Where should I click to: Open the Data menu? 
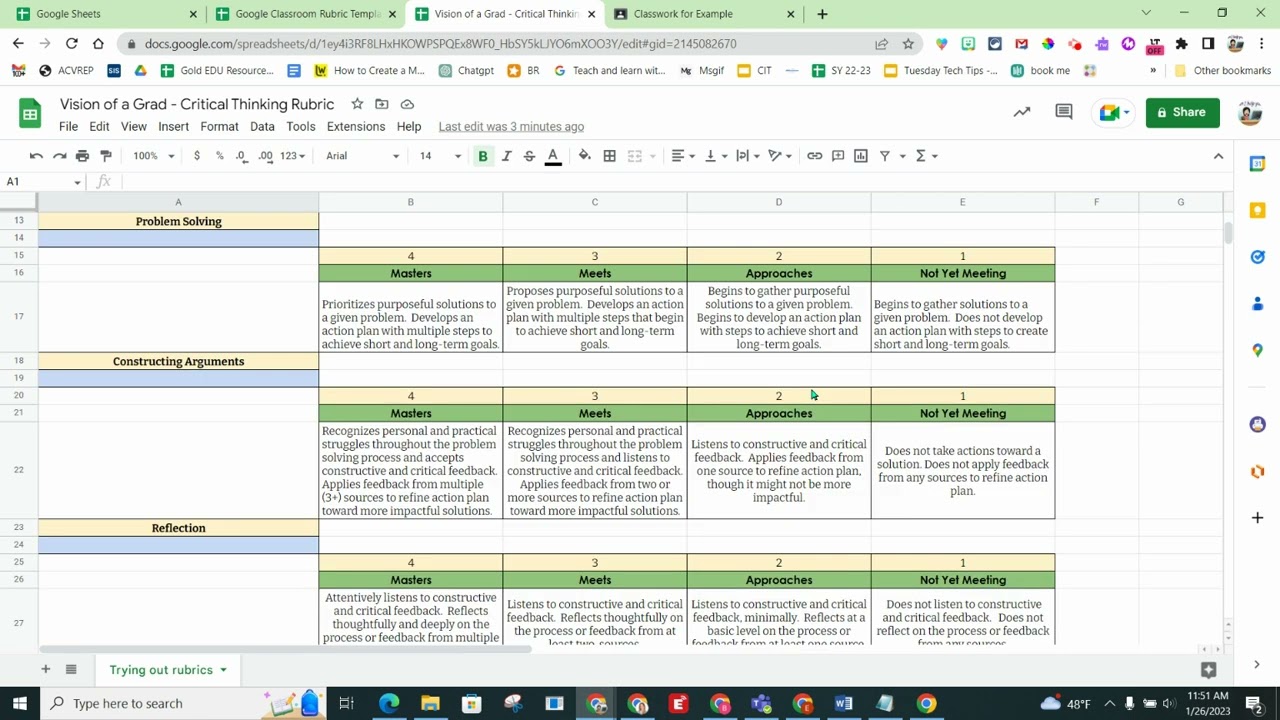tap(262, 127)
